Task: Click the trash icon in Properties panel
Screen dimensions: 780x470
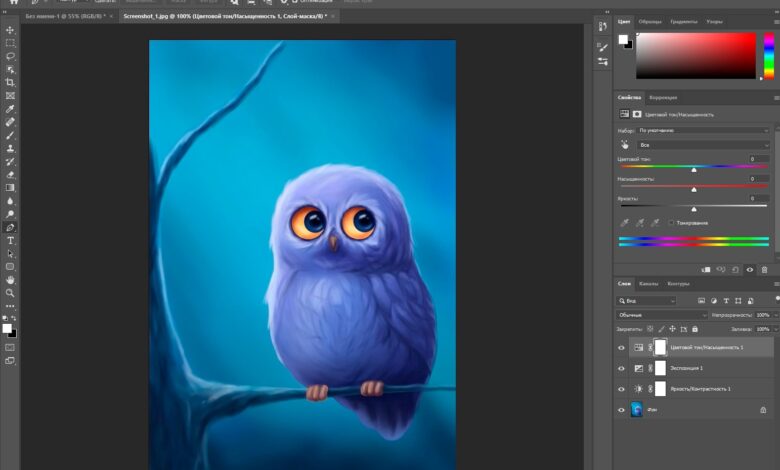Action: (765, 269)
